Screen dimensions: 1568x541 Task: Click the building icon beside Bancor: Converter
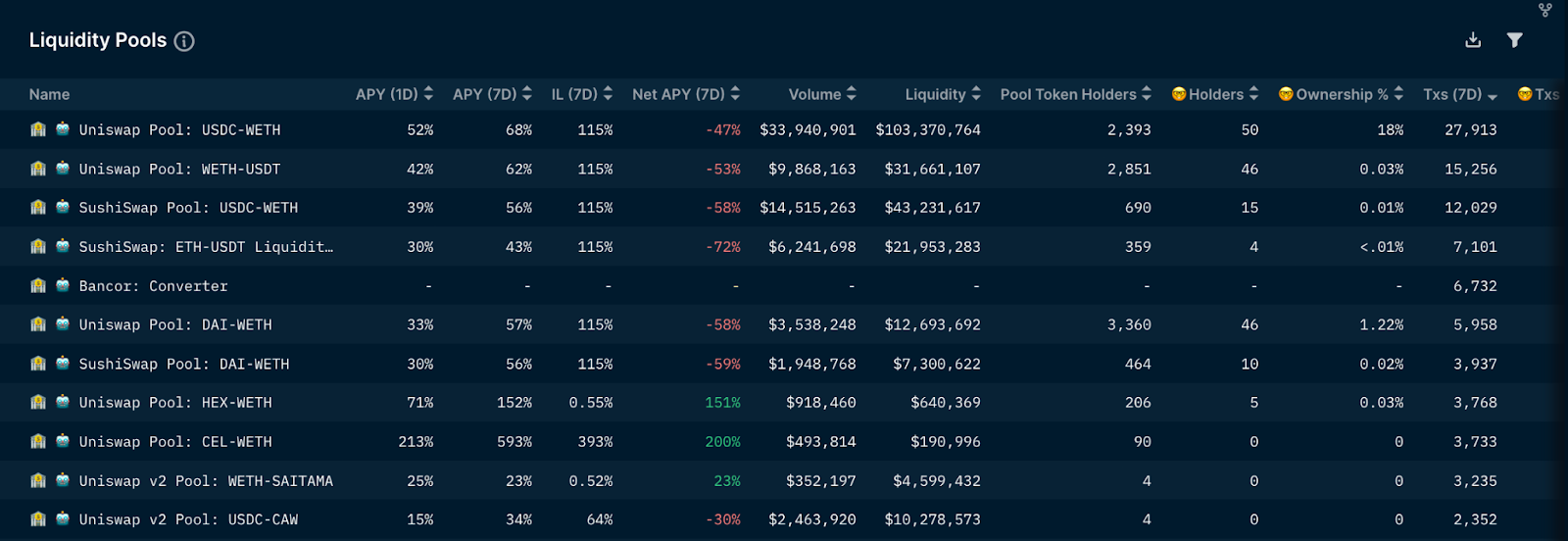[38, 285]
